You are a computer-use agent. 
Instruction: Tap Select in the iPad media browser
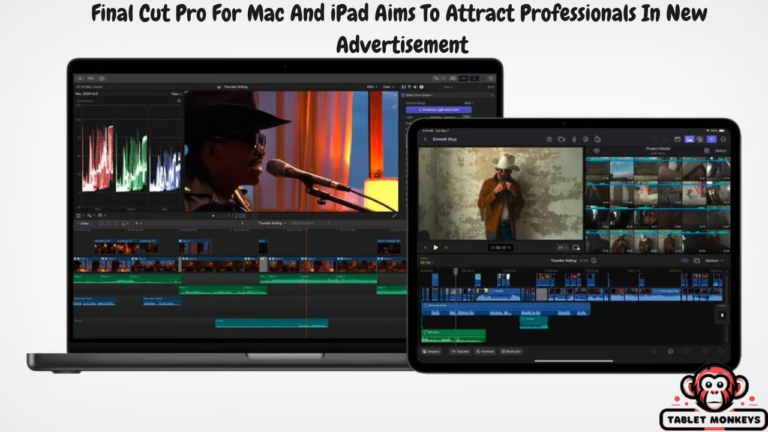[720, 151]
